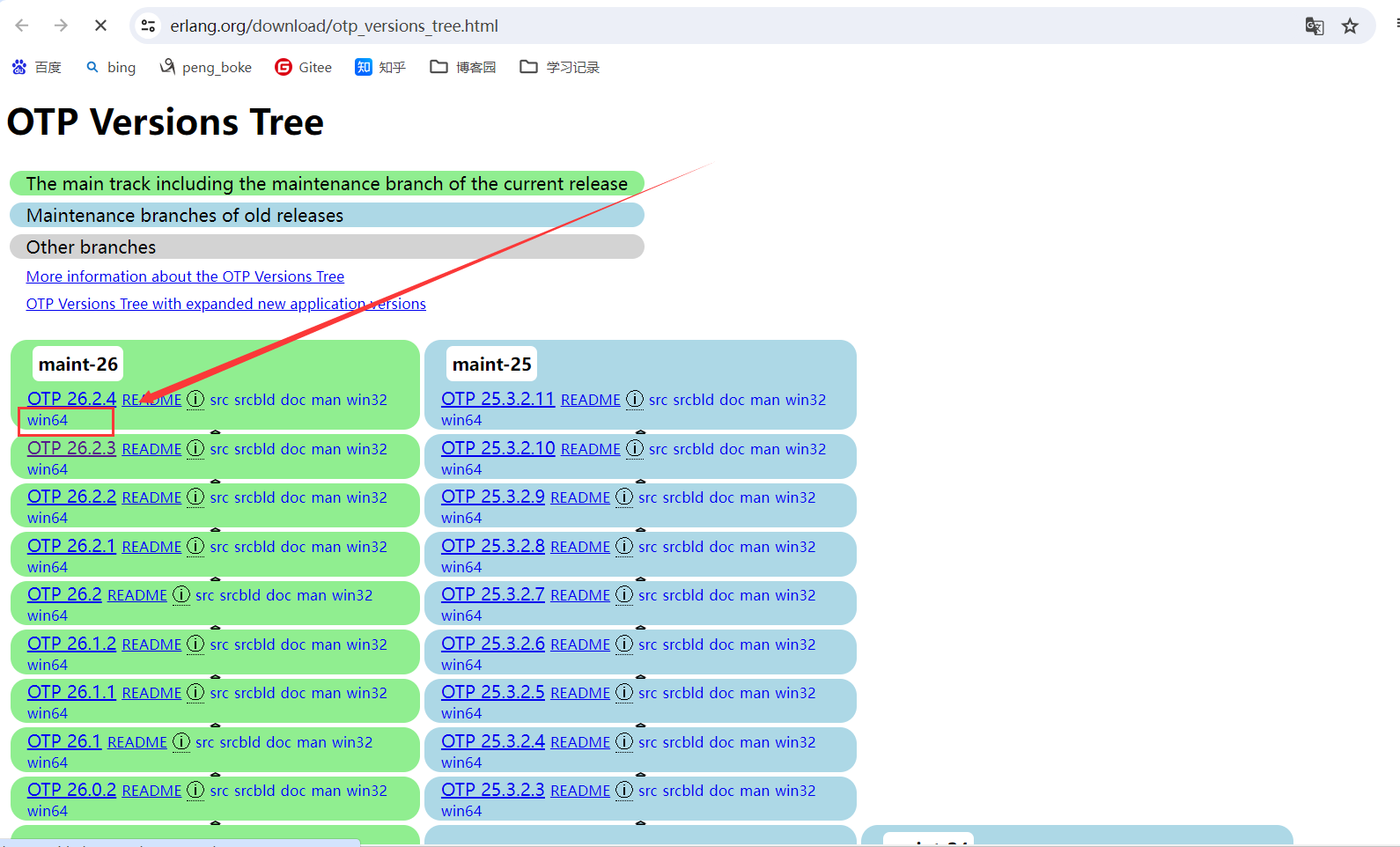The width and height of the screenshot is (1400, 847).
Task: Click the OTP Versions Tree heading
Action: pos(166,122)
